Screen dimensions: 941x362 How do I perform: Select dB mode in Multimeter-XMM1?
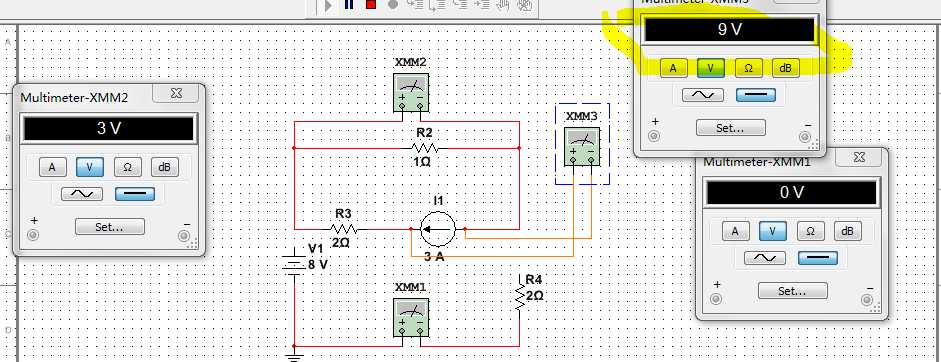tap(847, 231)
